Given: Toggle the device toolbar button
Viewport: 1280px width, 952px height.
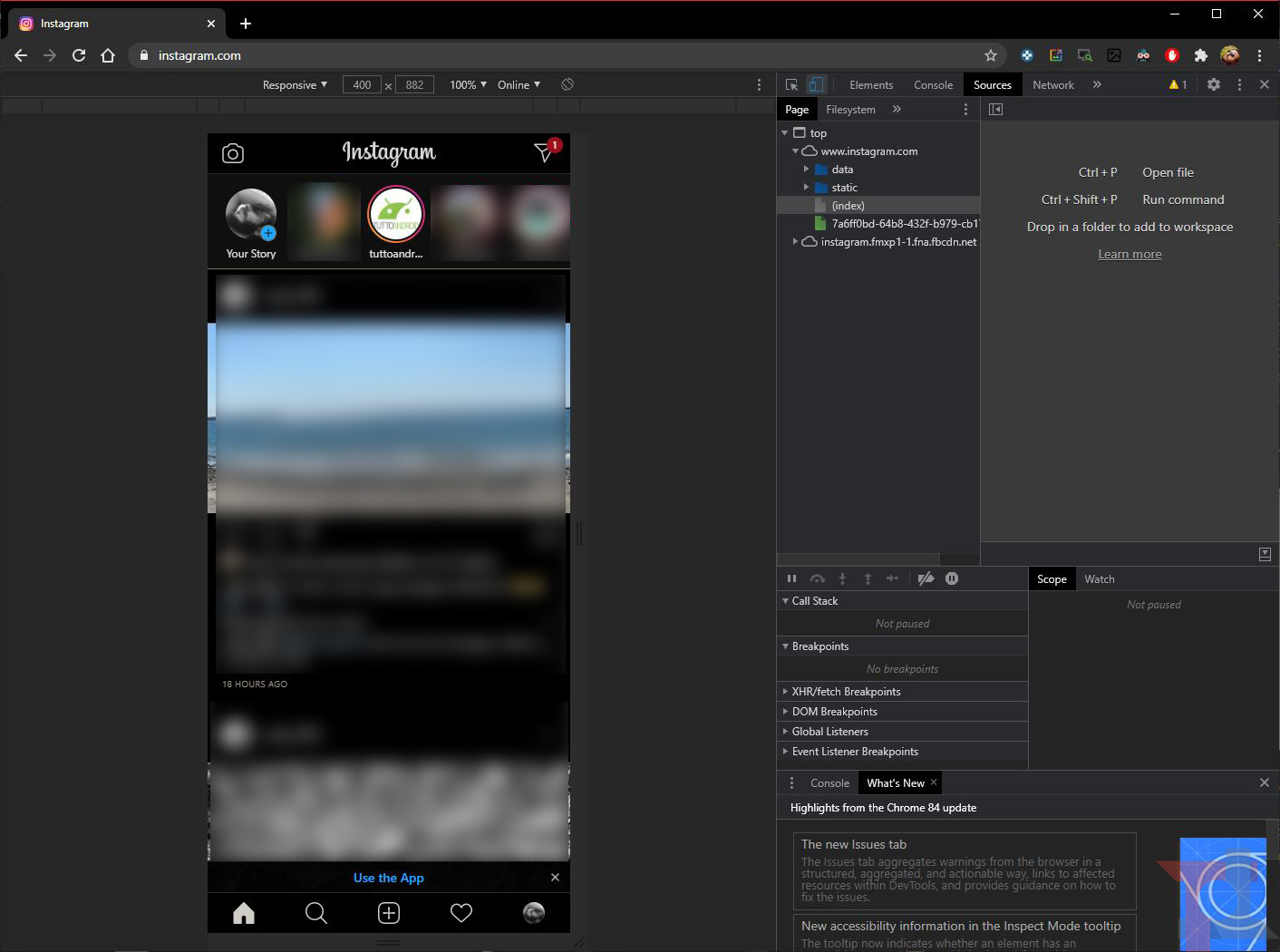Looking at the screenshot, I should click(x=816, y=84).
